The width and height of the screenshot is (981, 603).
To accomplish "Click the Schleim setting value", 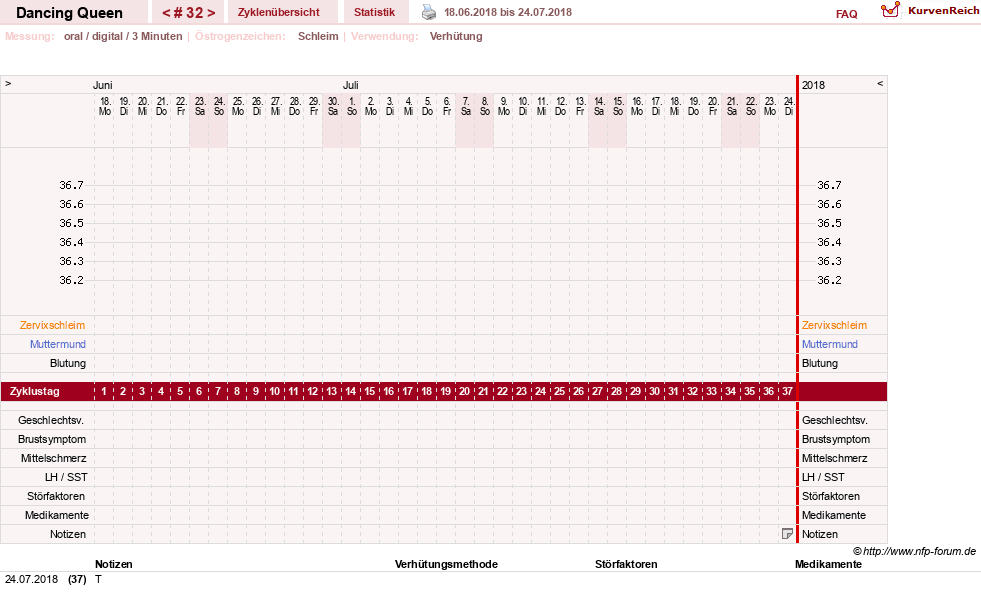I will [318, 36].
